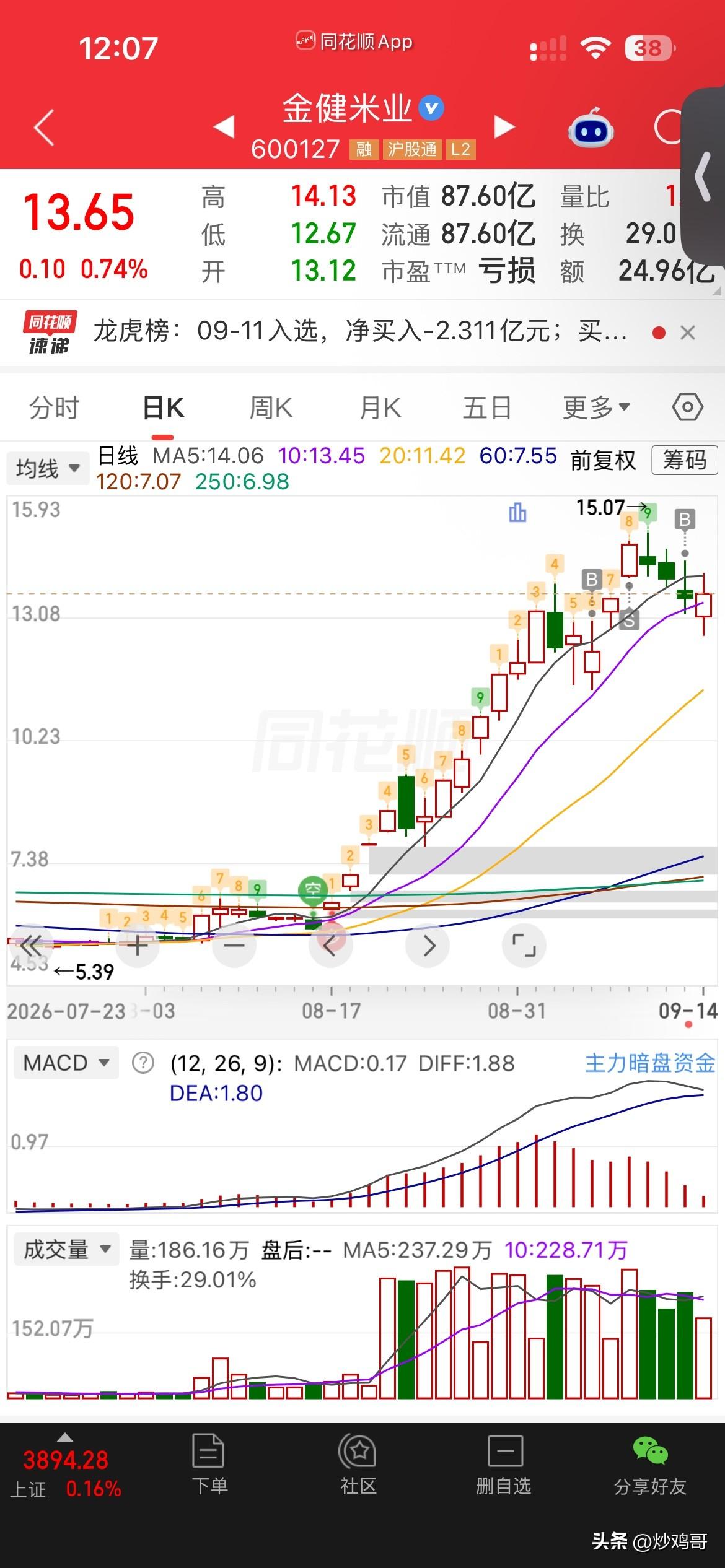725x1568 pixels.
Task: Open the 更多 periods dropdown
Action: click(x=596, y=407)
